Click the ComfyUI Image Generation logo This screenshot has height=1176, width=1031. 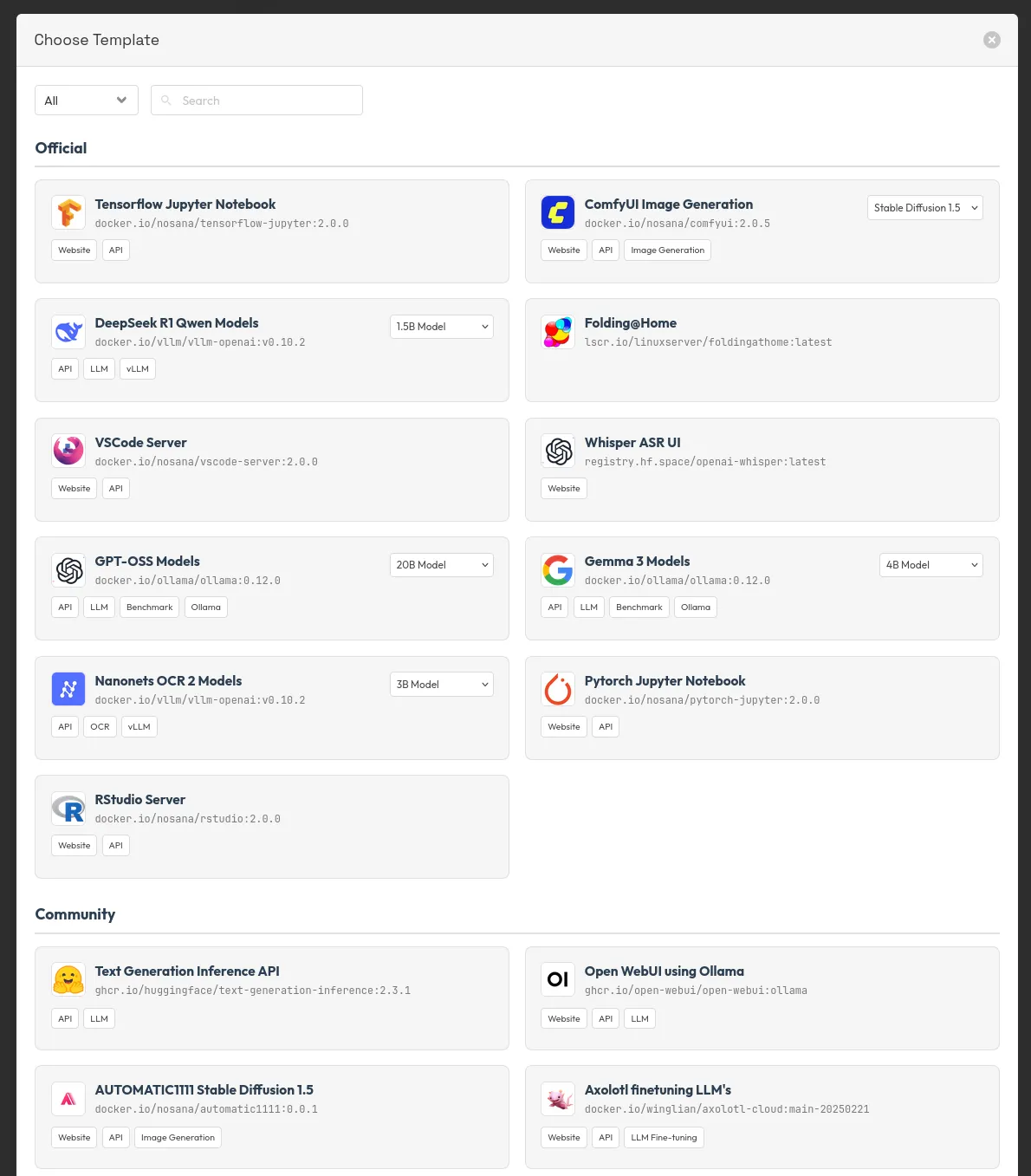click(x=558, y=212)
